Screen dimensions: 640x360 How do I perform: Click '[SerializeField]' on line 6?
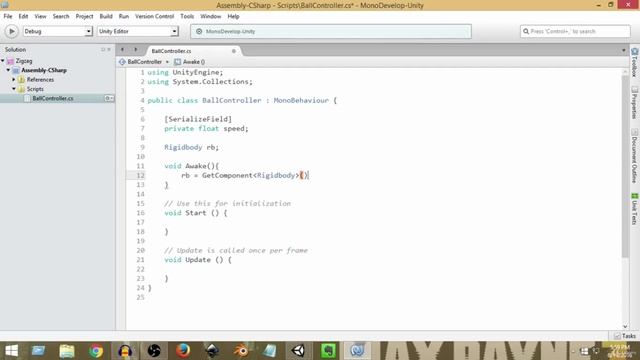point(198,119)
